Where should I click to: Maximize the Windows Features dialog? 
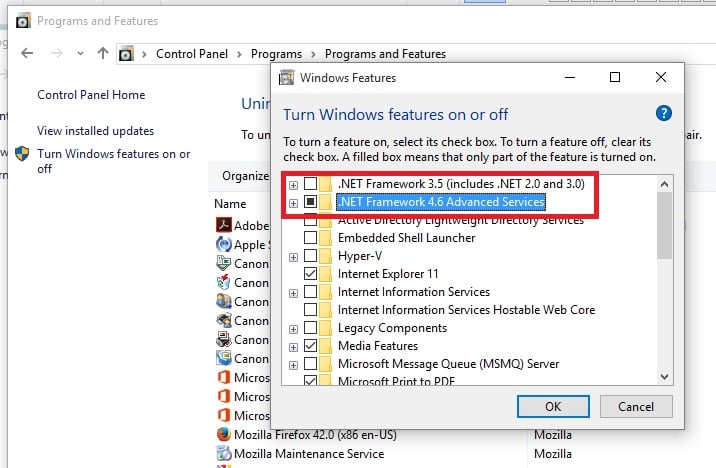pos(615,77)
